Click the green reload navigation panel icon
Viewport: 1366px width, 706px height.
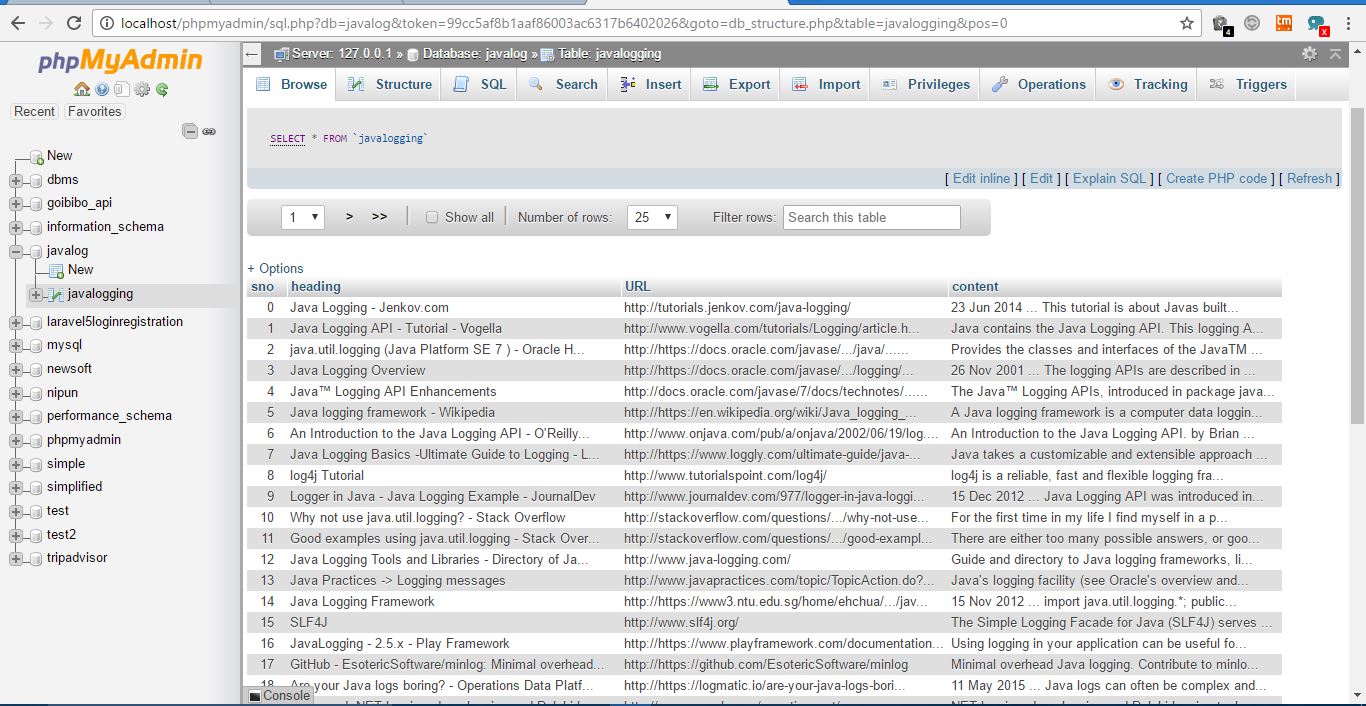pyautogui.click(x=162, y=90)
